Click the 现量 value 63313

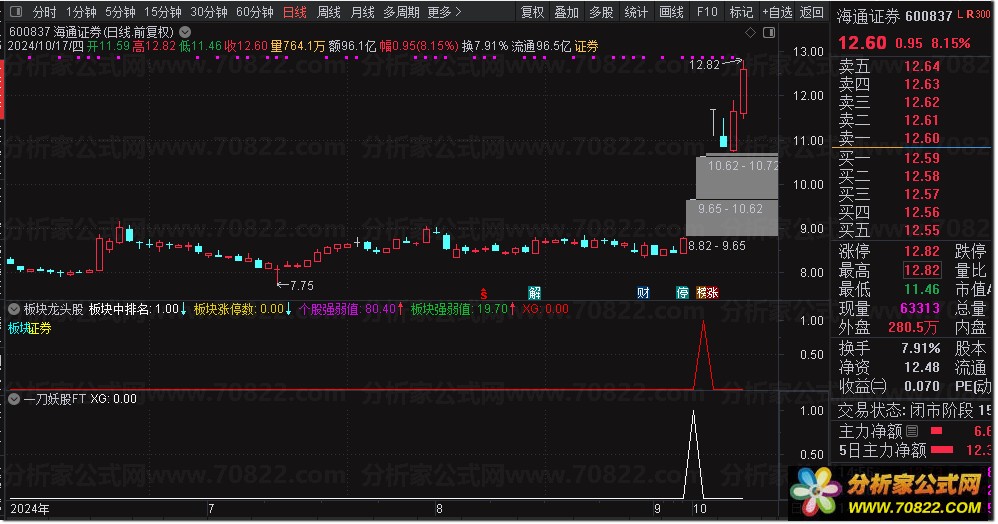click(920, 309)
